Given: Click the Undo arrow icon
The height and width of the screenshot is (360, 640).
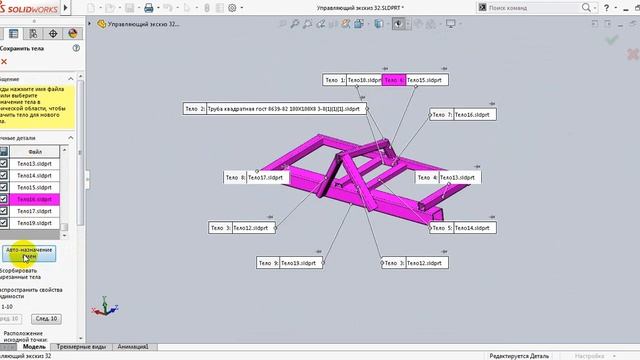Looking at the screenshot, I should click(167, 7).
